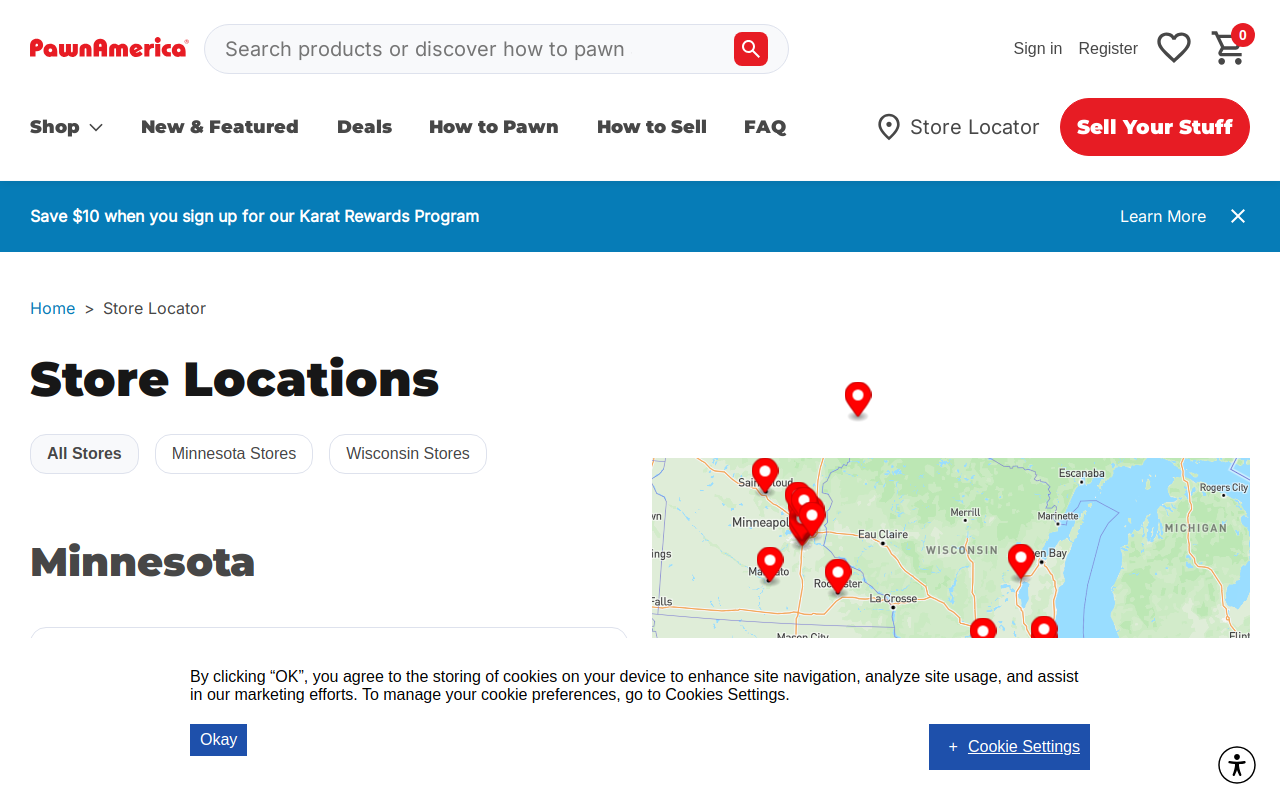Filter by All Stores
The height and width of the screenshot is (800, 1280).
(x=84, y=454)
